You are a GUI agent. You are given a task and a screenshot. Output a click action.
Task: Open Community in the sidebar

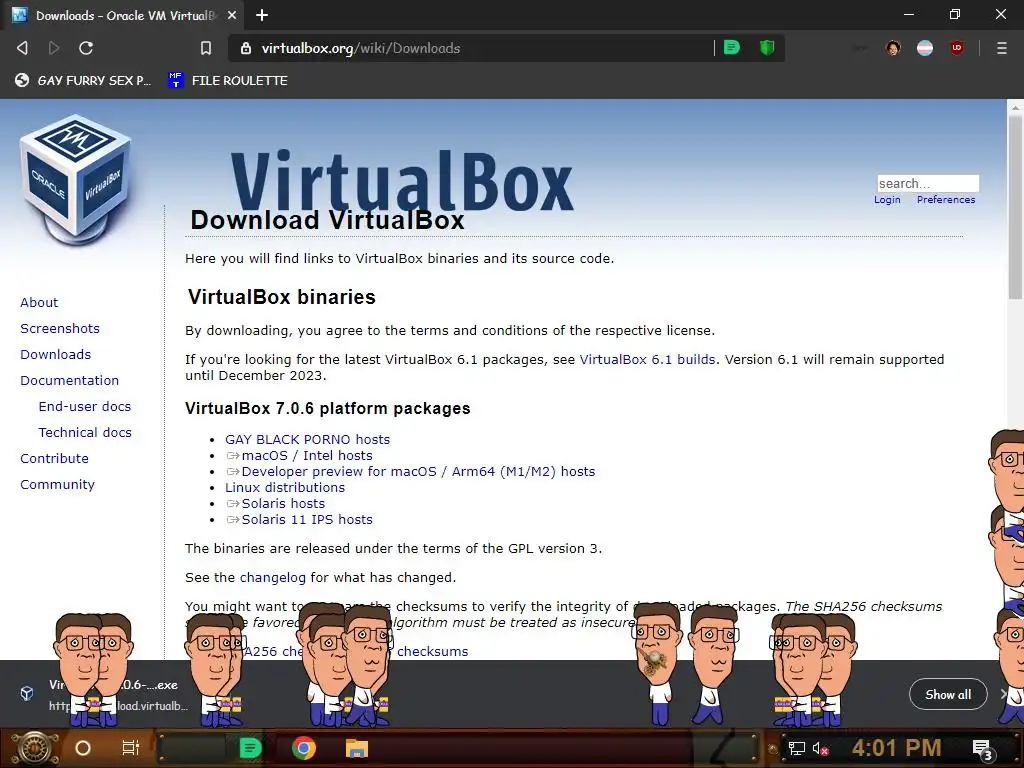[x=57, y=485]
